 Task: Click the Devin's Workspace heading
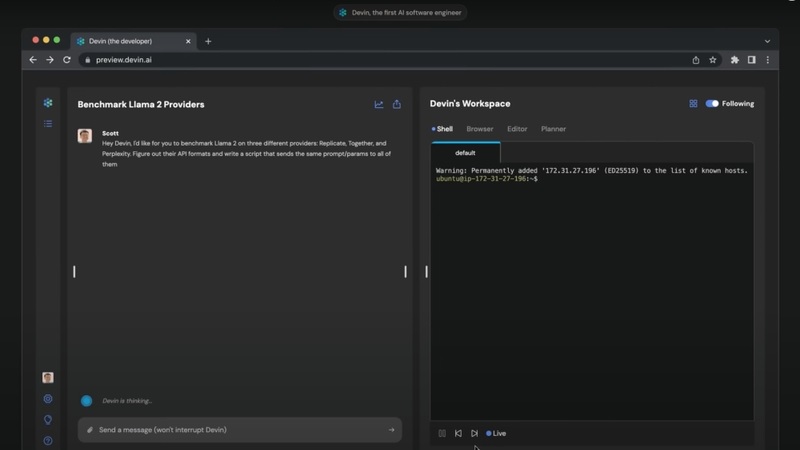470,104
